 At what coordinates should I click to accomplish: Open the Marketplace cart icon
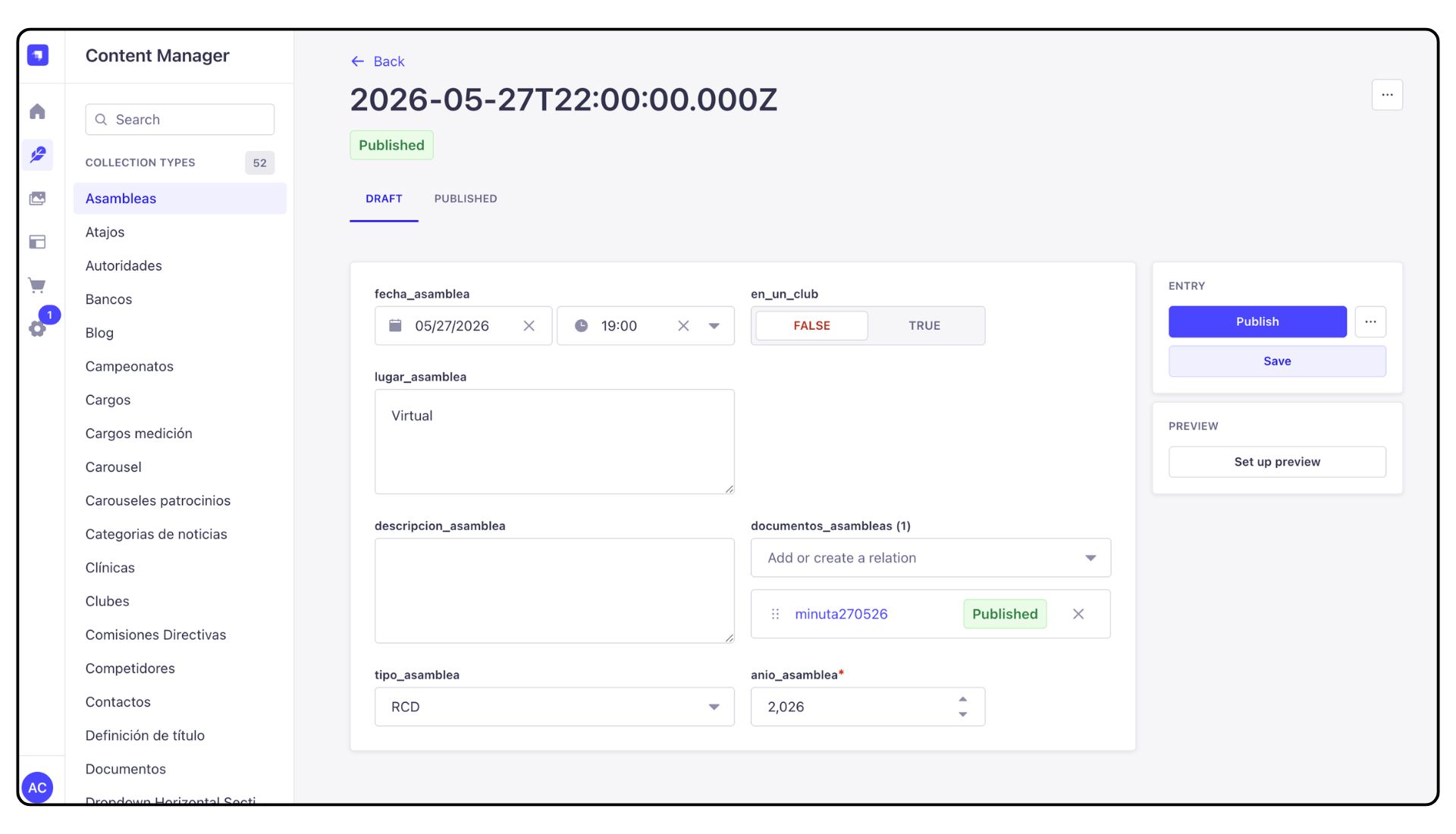[x=38, y=285]
